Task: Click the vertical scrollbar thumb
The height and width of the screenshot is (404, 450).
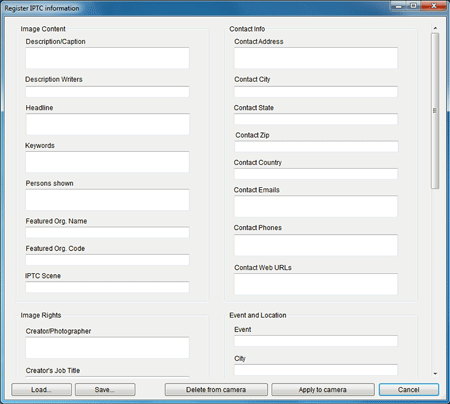Action: pyautogui.click(x=435, y=111)
